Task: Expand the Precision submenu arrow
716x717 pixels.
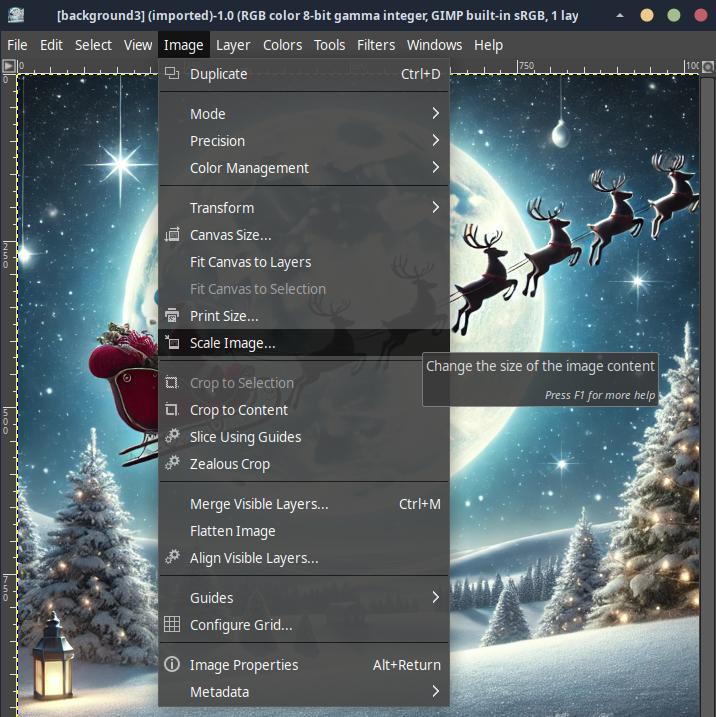Action: pyautogui.click(x=436, y=140)
